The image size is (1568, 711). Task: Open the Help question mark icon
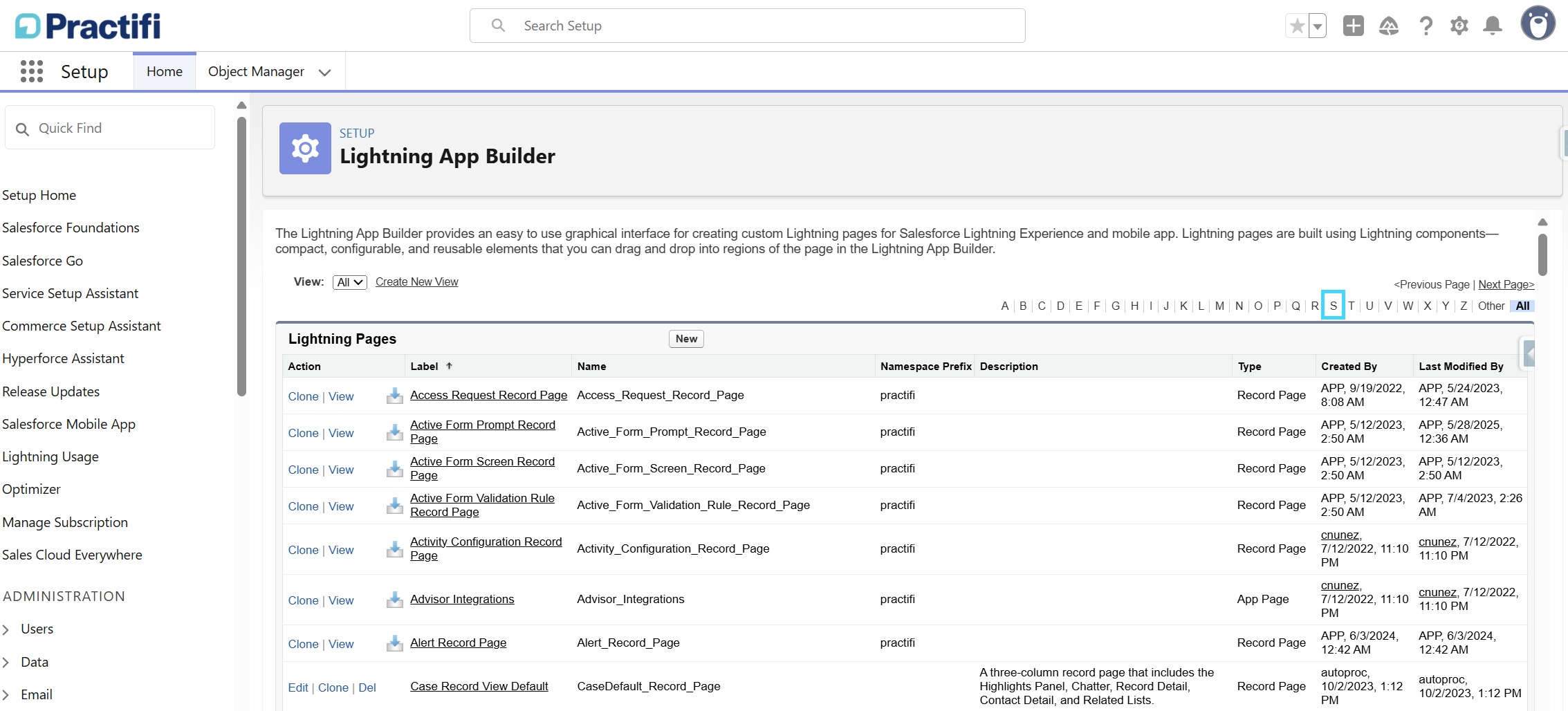tap(1426, 26)
